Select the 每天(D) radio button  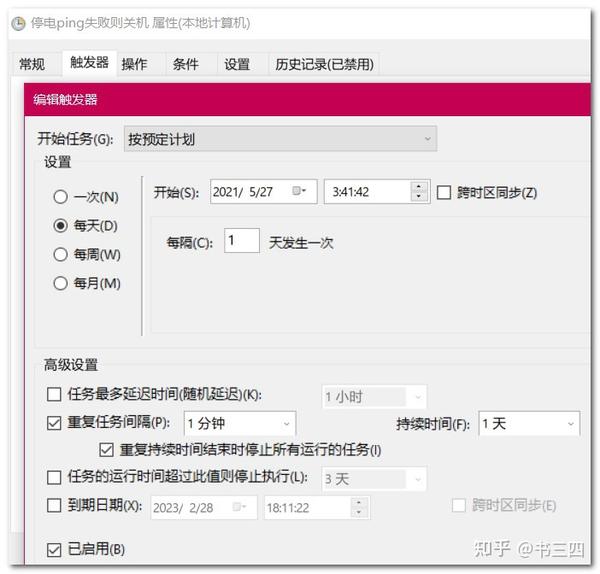(60, 226)
